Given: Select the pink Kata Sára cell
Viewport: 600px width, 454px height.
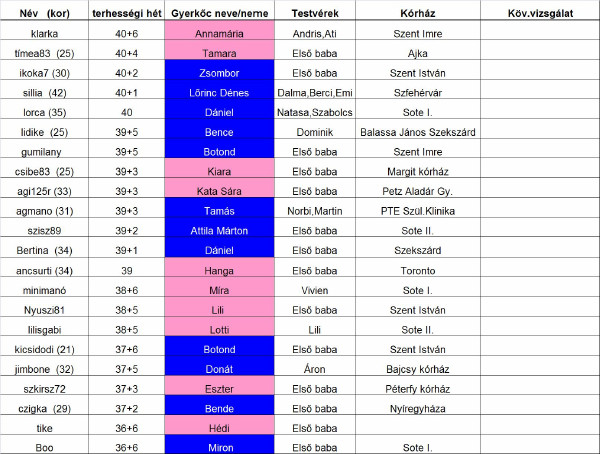Looking at the screenshot, I should (219, 191).
